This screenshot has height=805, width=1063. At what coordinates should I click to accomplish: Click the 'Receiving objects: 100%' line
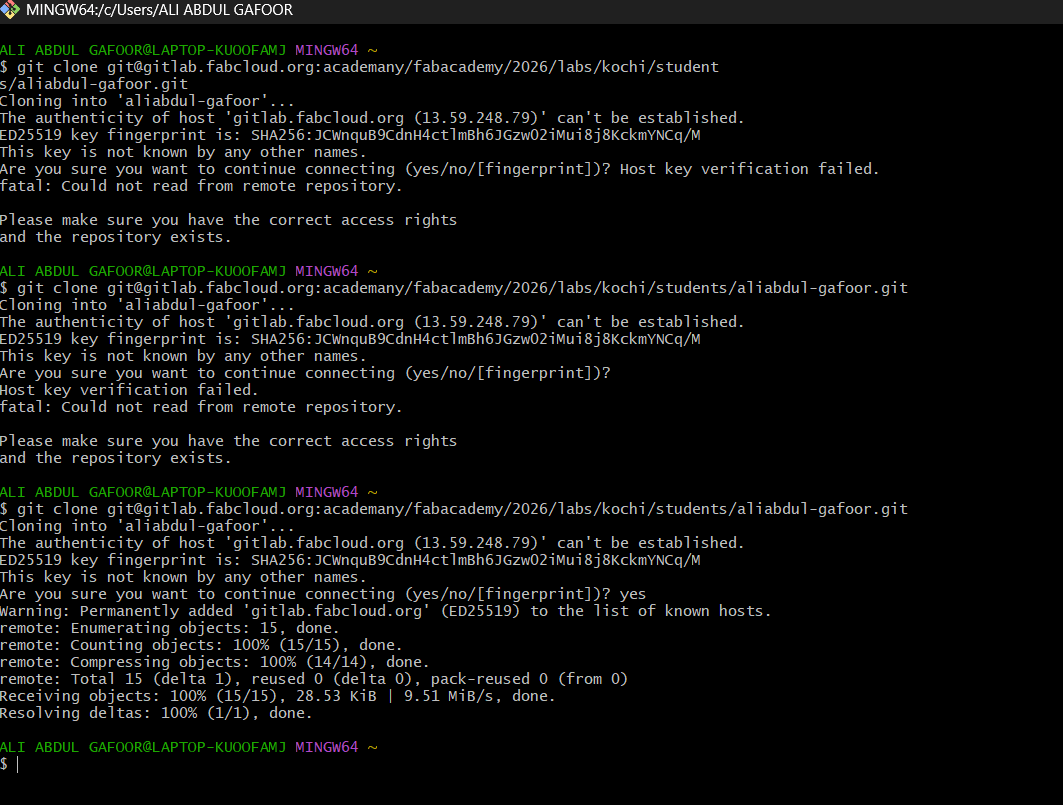pos(277,696)
